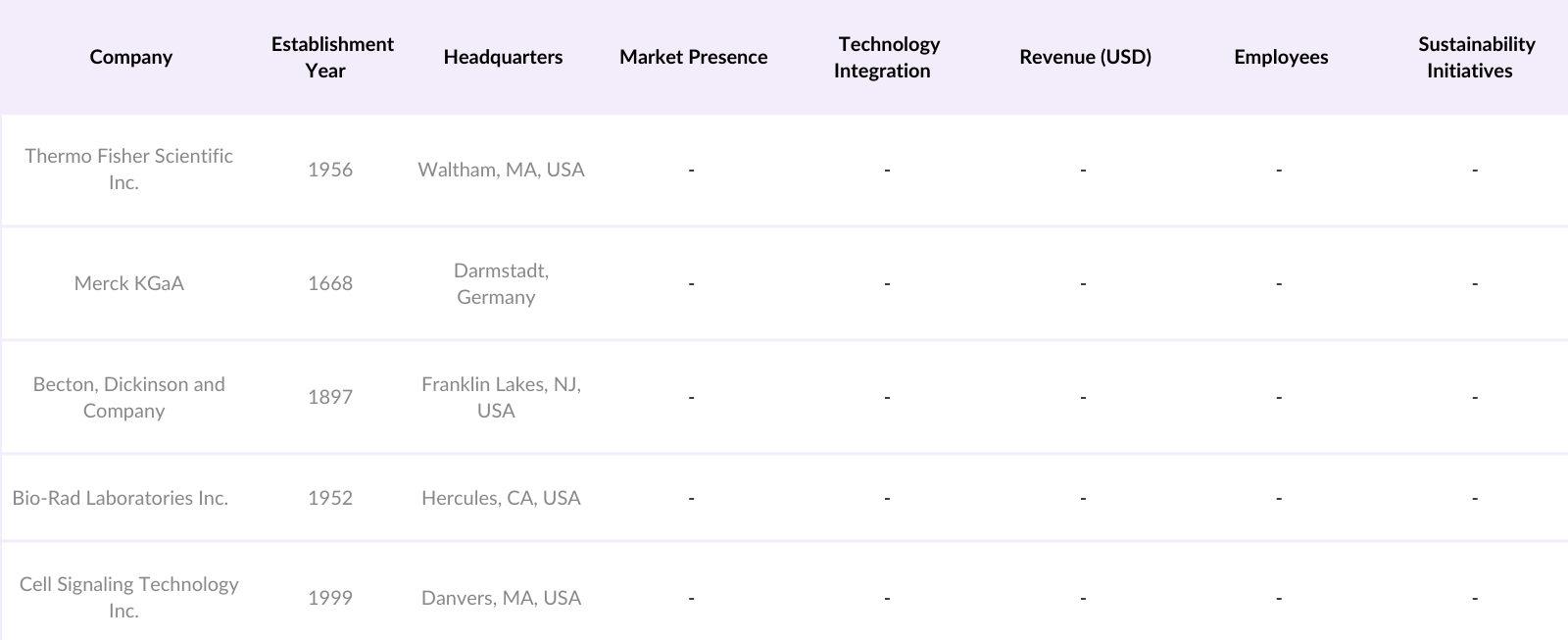1568x640 pixels.
Task: Select the Cell Signaling Technology Inc. cell
Action: pos(128,597)
